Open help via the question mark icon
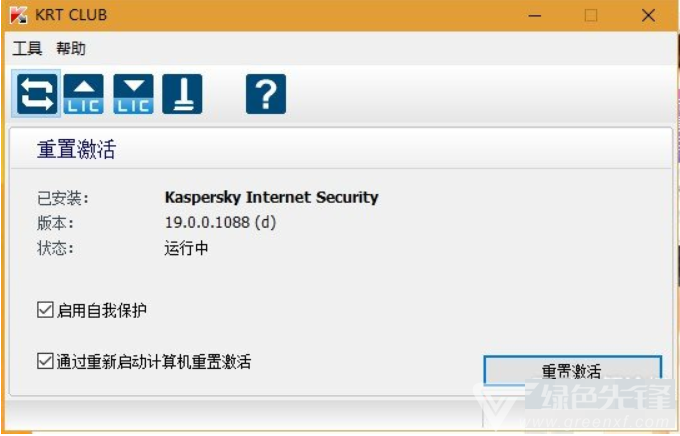680x436 pixels. coord(266,94)
